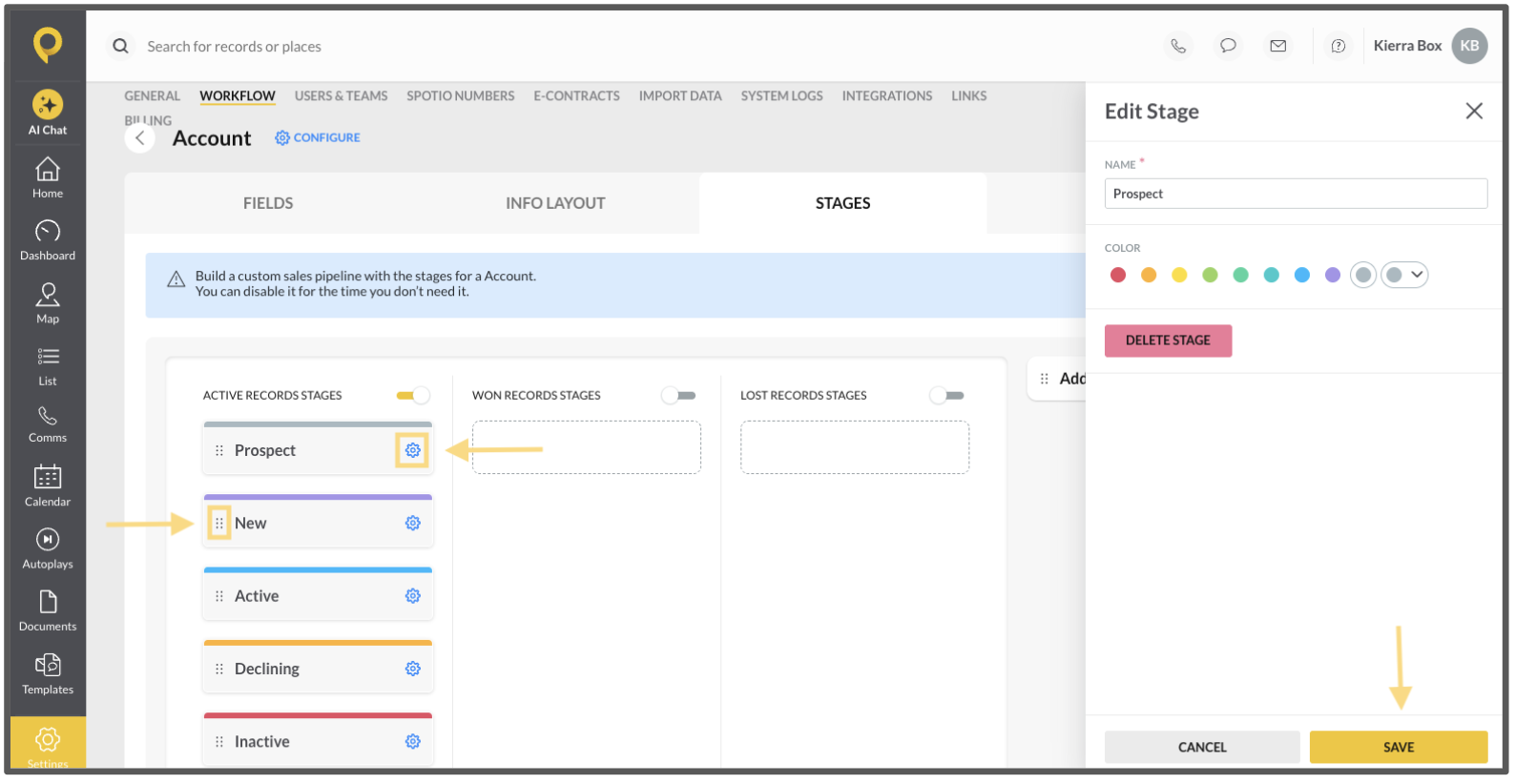Open Settings gear in sidebar
Image resolution: width=1515 pixels, height=784 pixels.
pyautogui.click(x=48, y=743)
